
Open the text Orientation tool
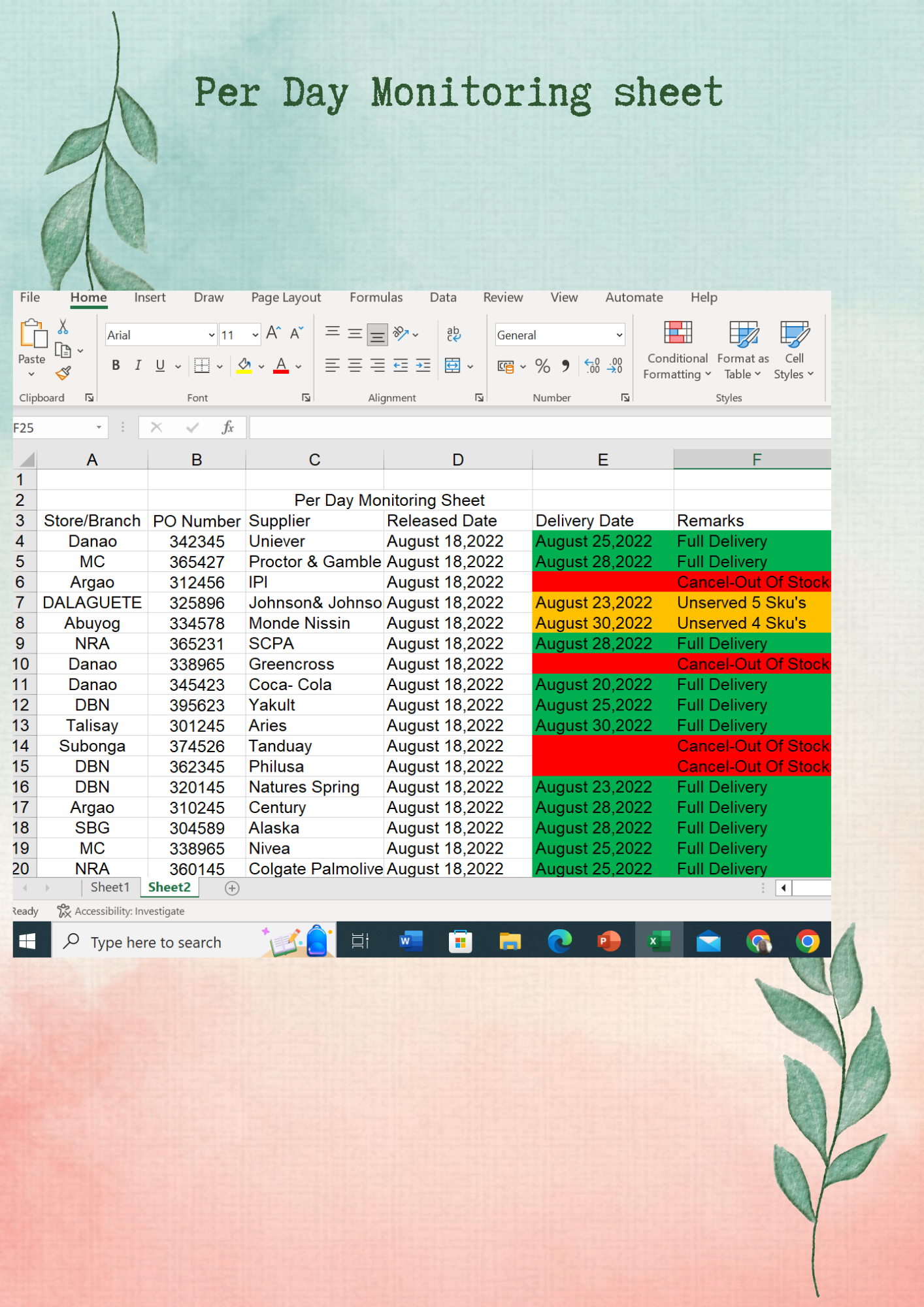[x=401, y=334]
